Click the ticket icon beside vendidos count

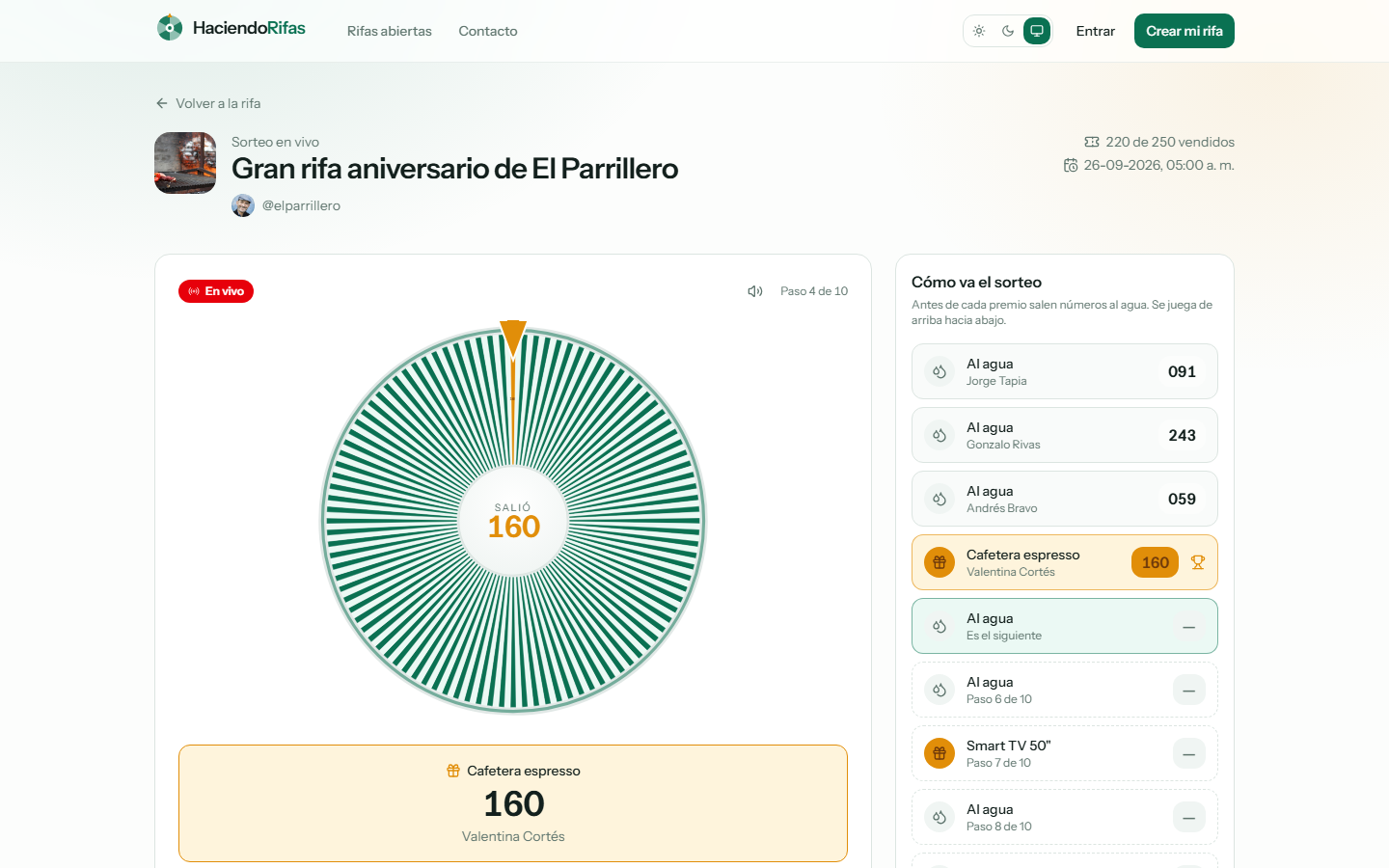click(x=1092, y=142)
